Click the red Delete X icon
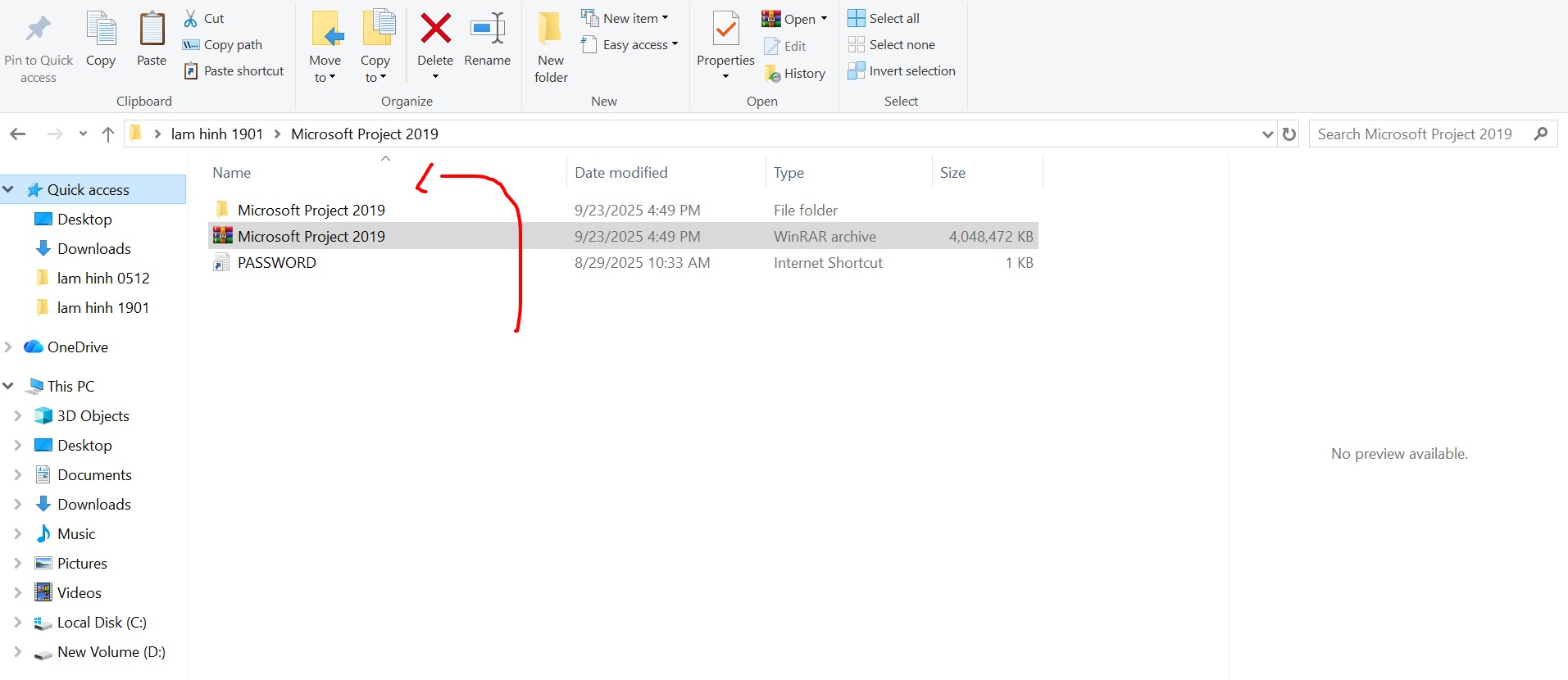 pos(435,29)
